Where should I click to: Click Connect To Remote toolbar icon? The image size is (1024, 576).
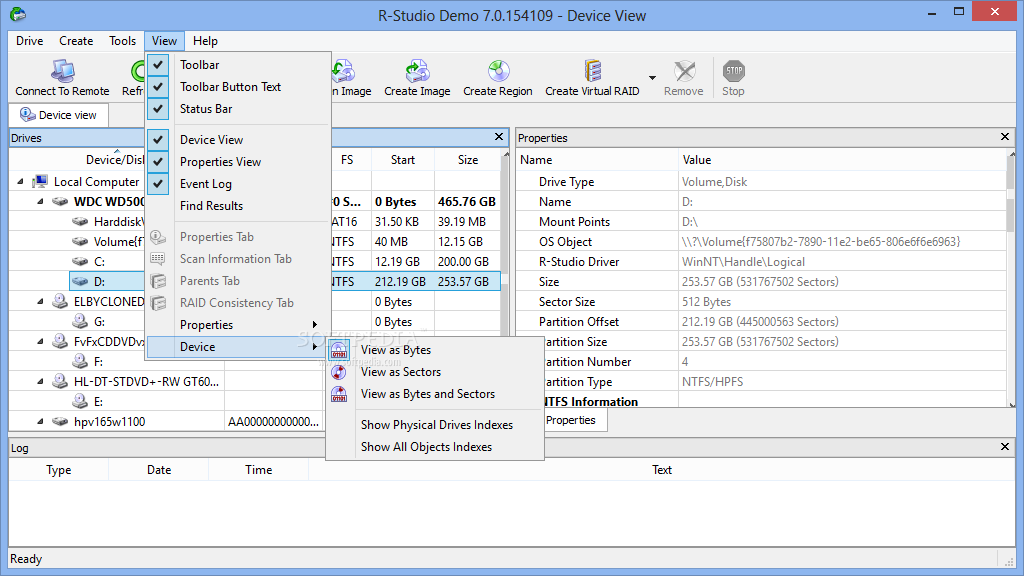point(63,71)
